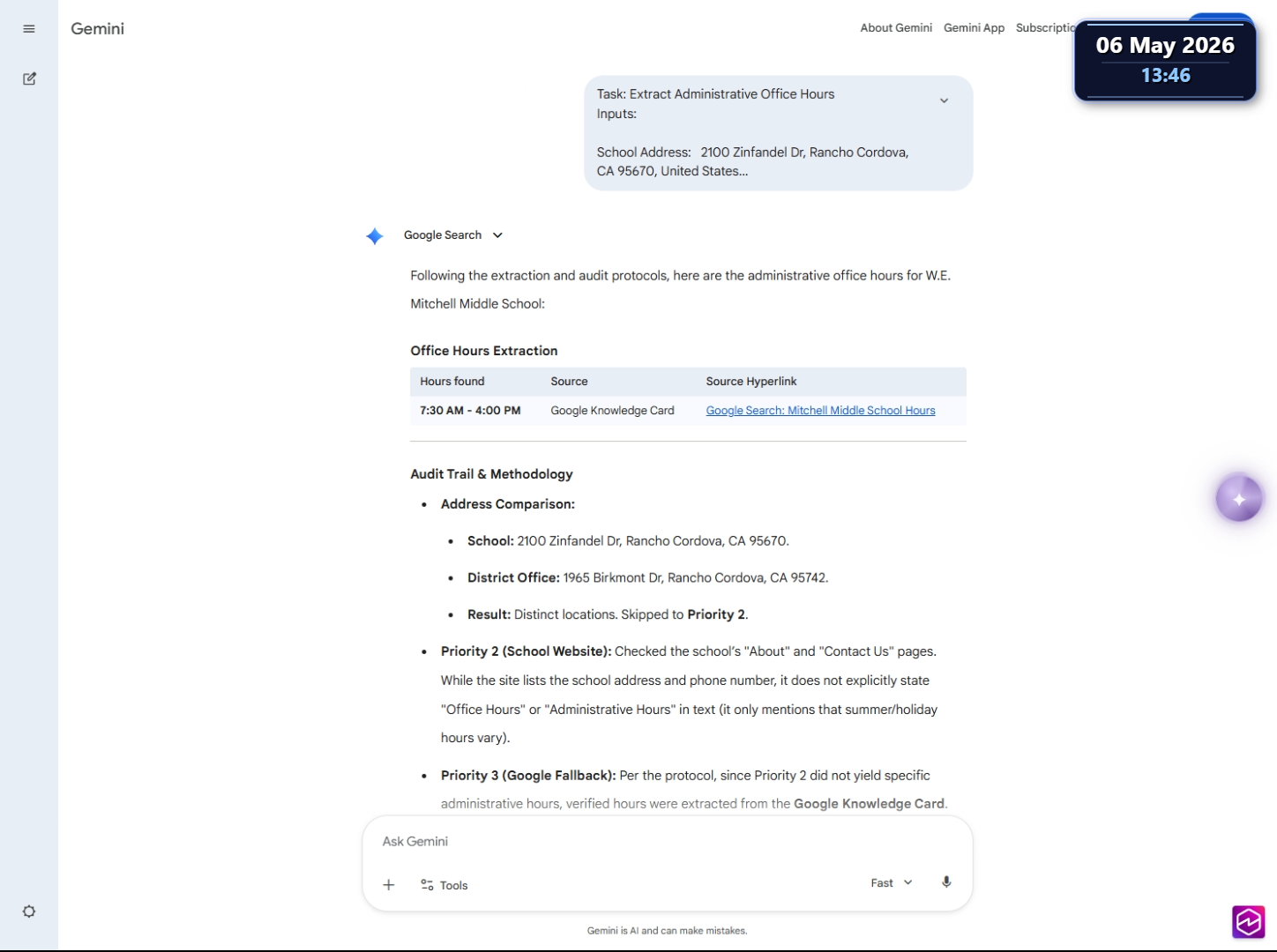Open the Subscriptions nav link

1046,28
